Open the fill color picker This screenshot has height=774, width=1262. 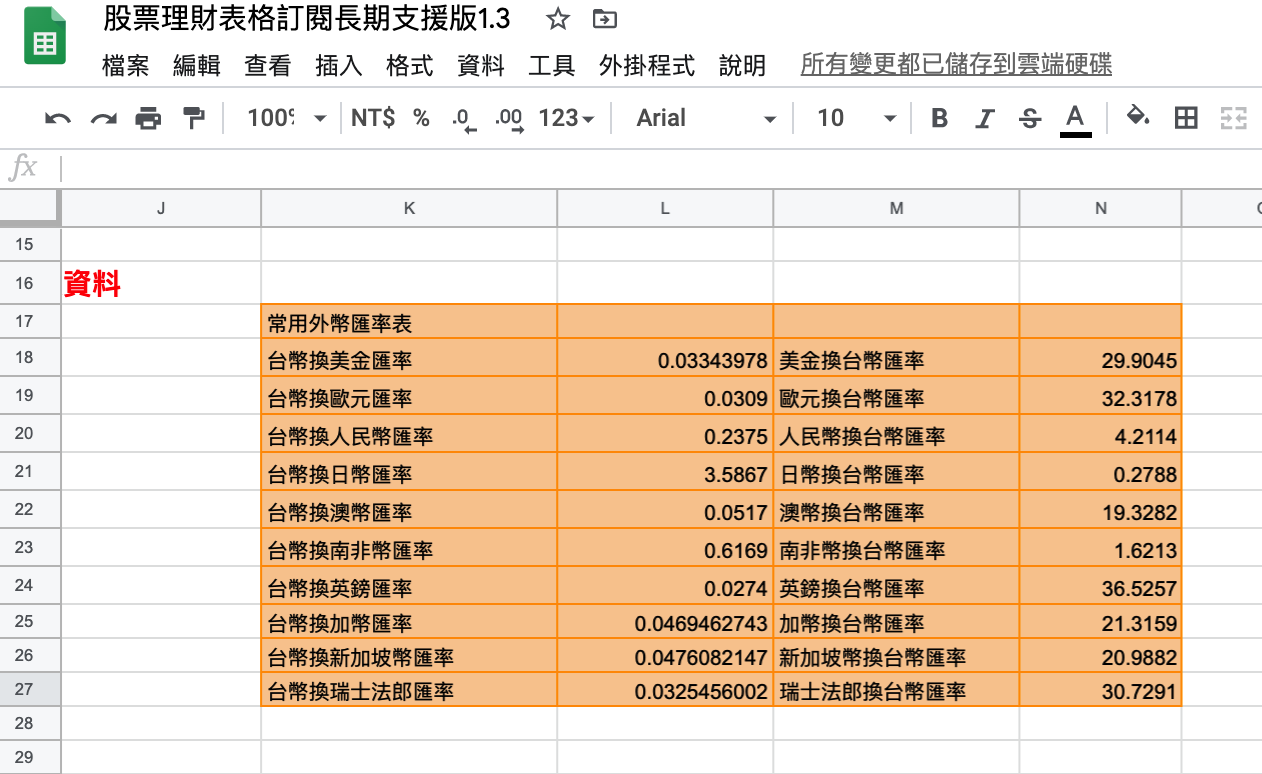coord(1138,117)
